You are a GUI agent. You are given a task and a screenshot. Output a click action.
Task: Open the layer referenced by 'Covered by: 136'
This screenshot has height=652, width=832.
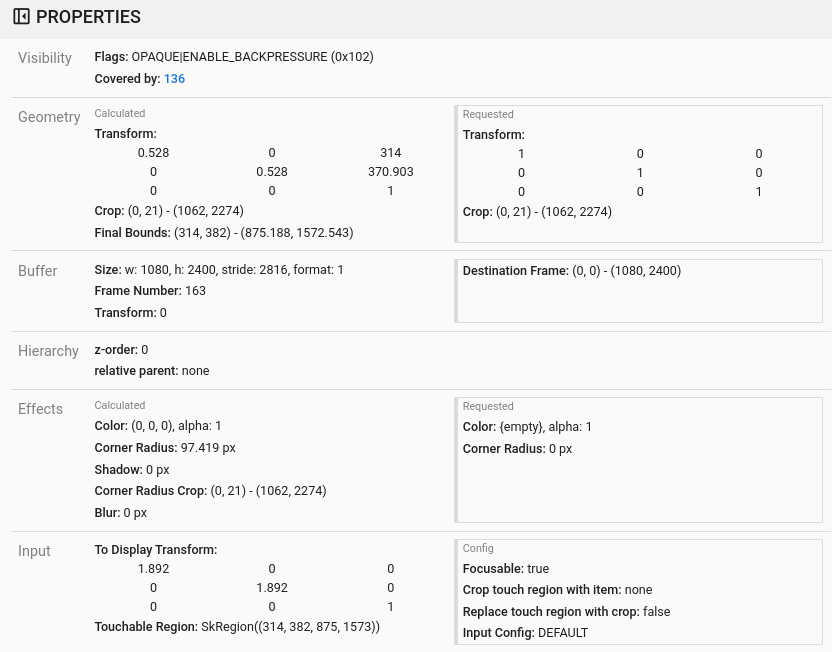(x=174, y=78)
